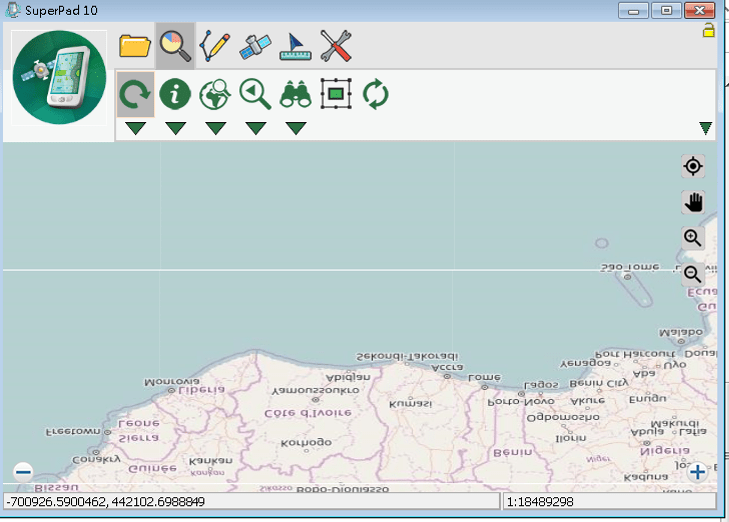Click the zoom out magnifier on map
The image size is (729, 522).
pyautogui.click(x=693, y=274)
